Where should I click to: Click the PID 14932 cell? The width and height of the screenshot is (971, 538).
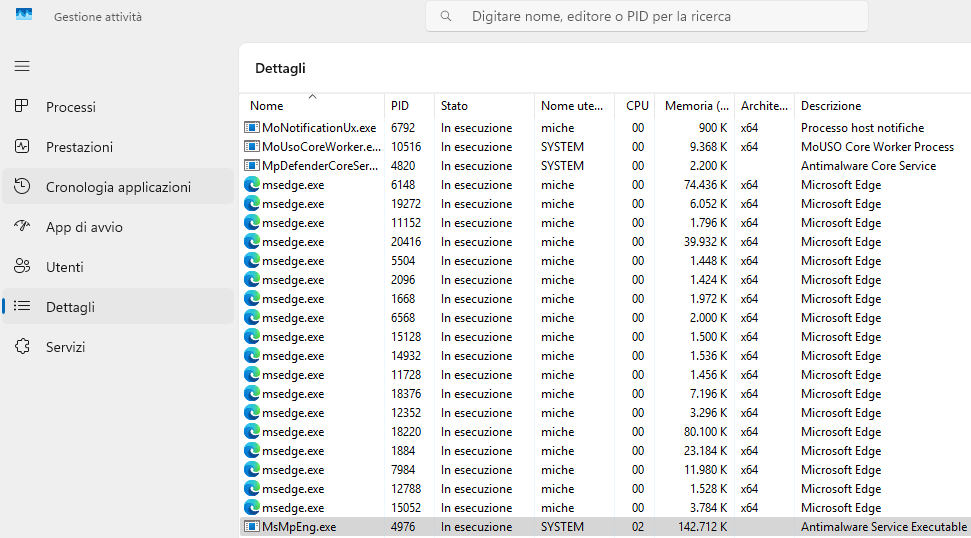[x=406, y=356]
